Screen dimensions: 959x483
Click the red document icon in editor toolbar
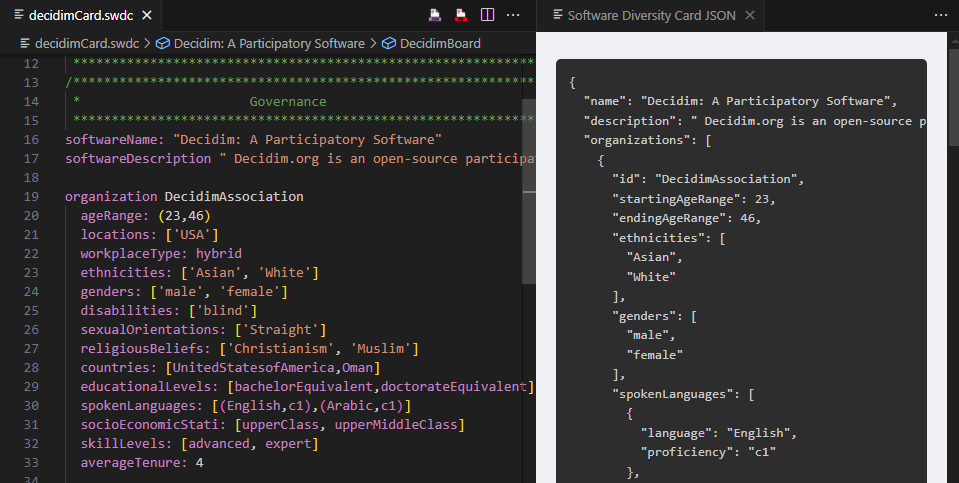tap(461, 15)
